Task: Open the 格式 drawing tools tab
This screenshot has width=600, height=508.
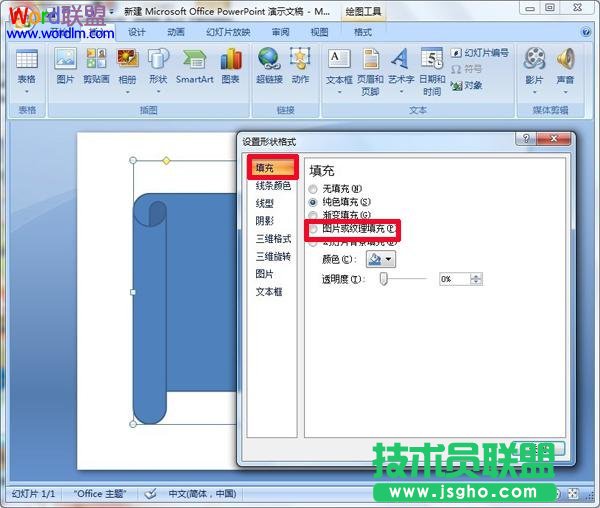Action: pyautogui.click(x=362, y=32)
